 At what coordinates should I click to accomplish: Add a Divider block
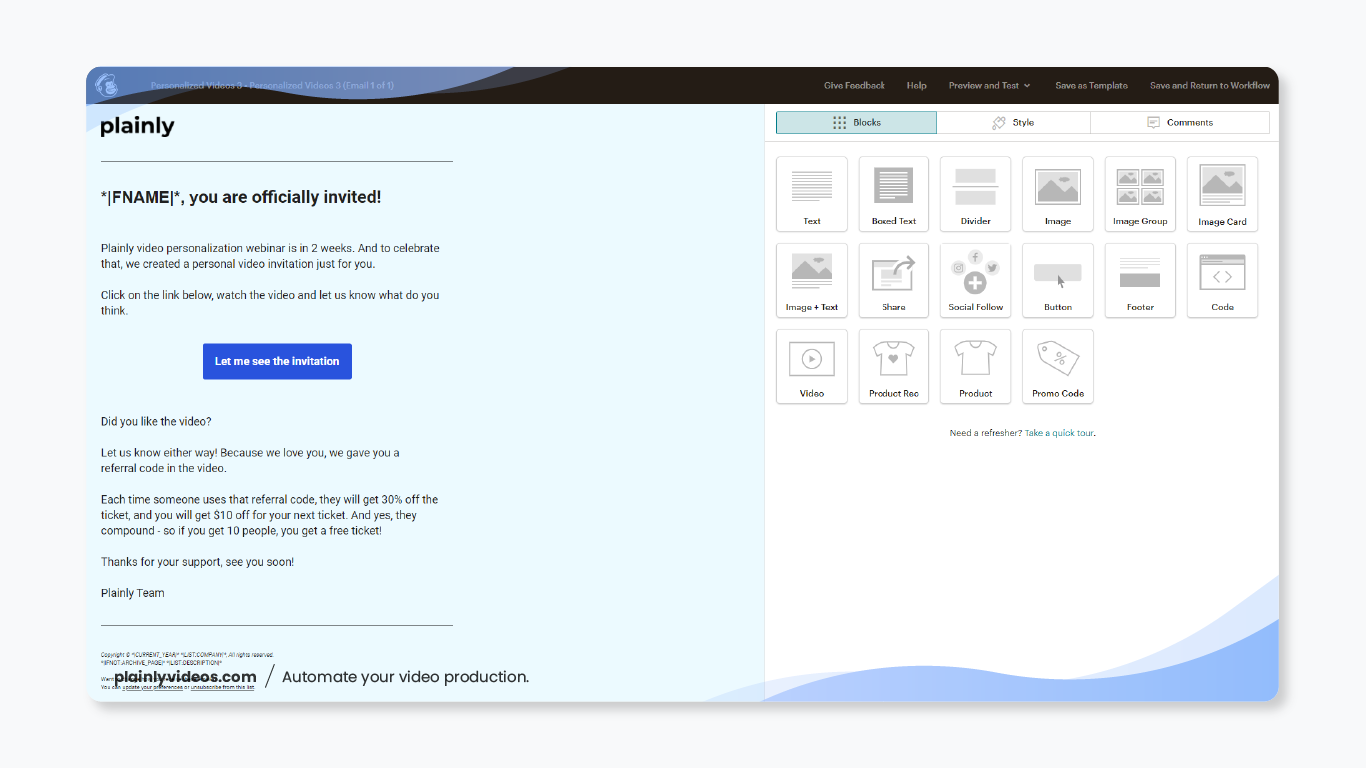point(976,194)
